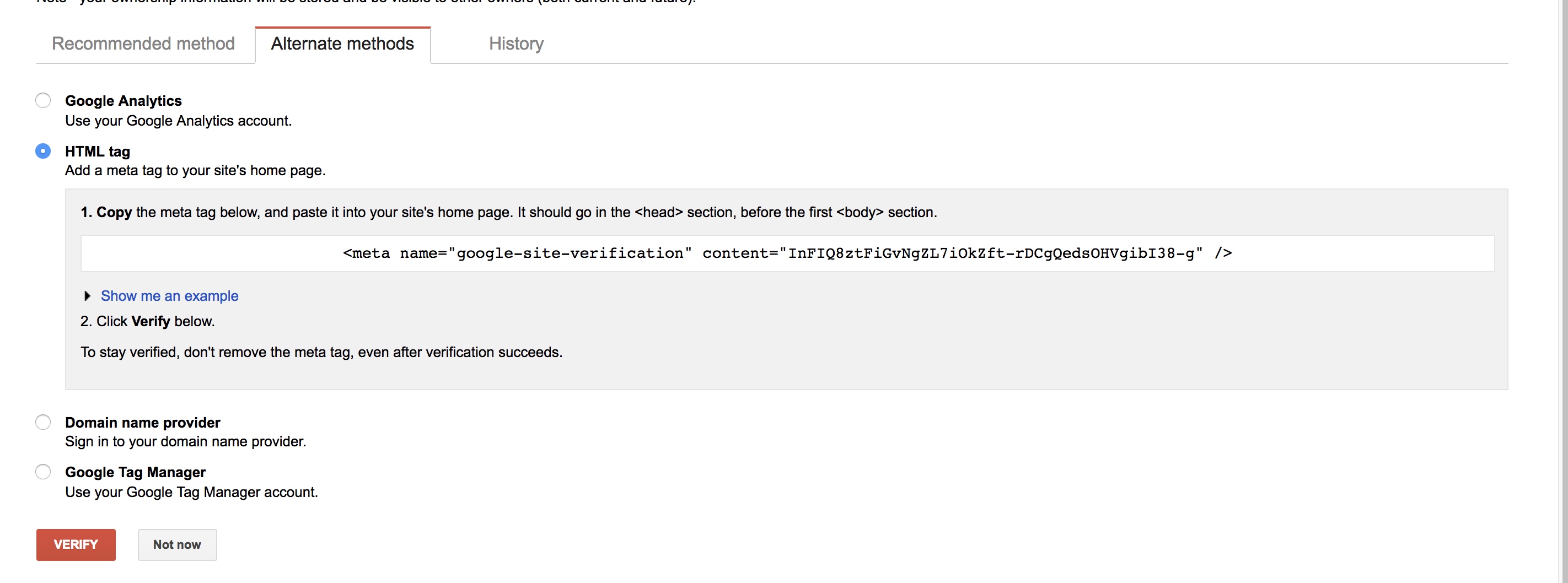Click "Sign in to your domain name provider" text

point(185,441)
